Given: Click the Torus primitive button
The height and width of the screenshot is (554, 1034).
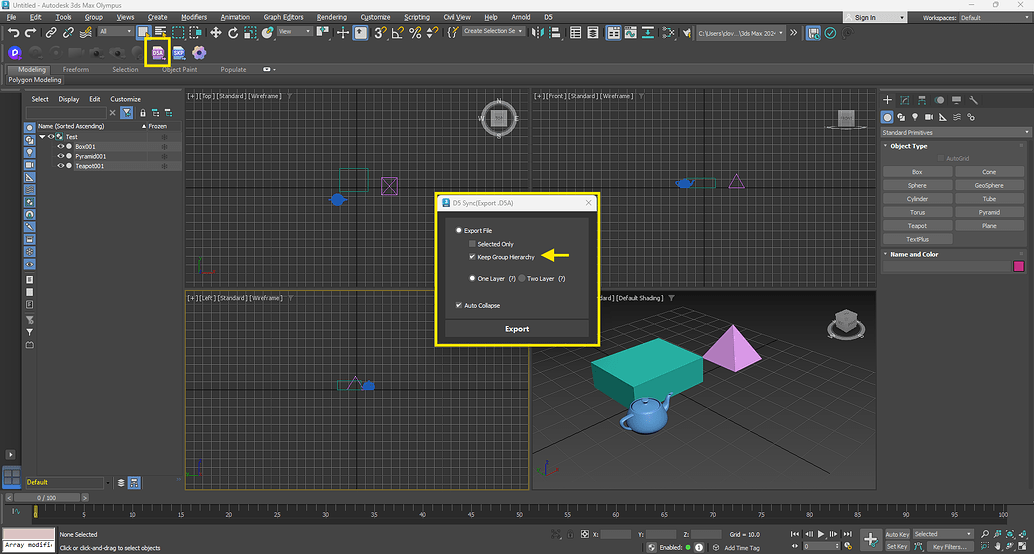Looking at the screenshot, I should [x=917, y=212].
